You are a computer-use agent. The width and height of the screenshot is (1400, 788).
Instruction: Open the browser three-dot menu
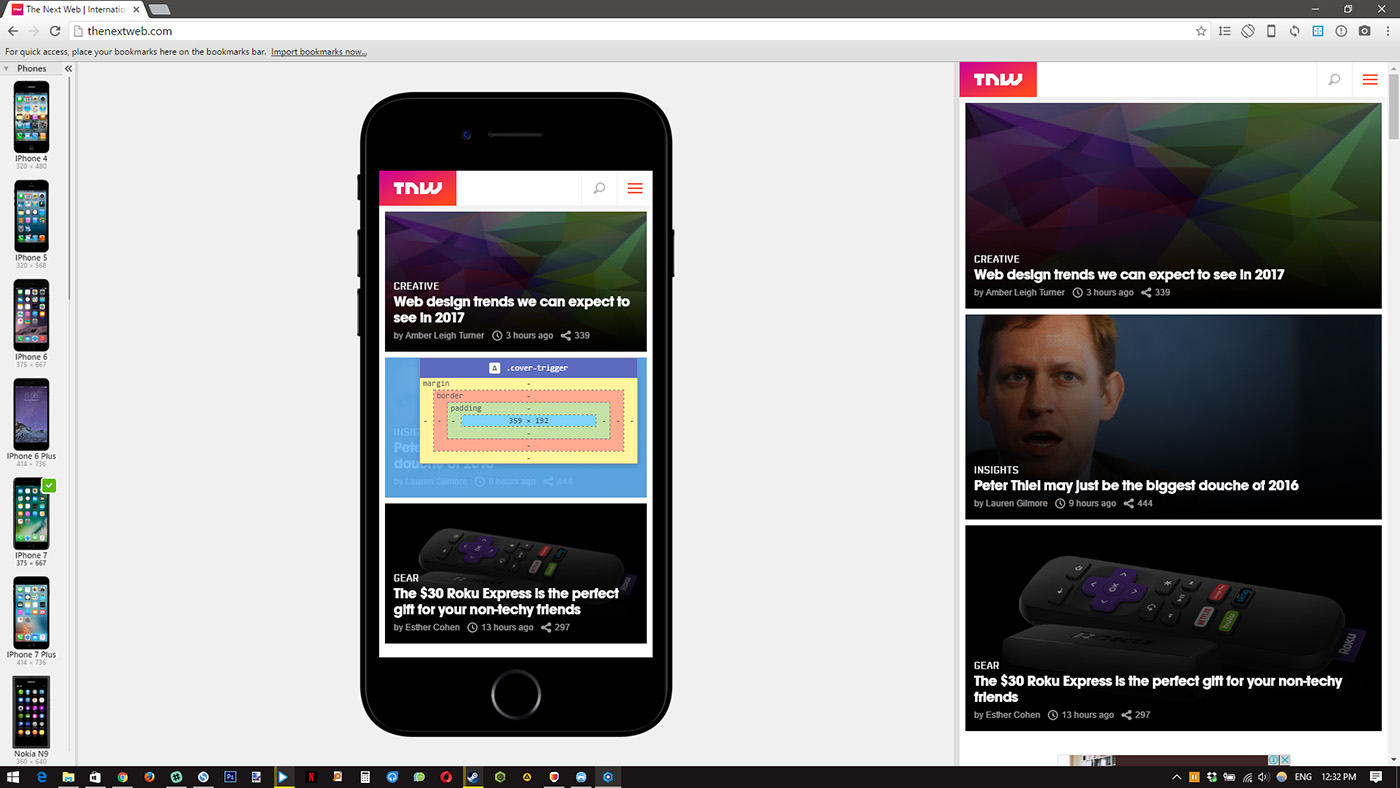[1387, 31]
